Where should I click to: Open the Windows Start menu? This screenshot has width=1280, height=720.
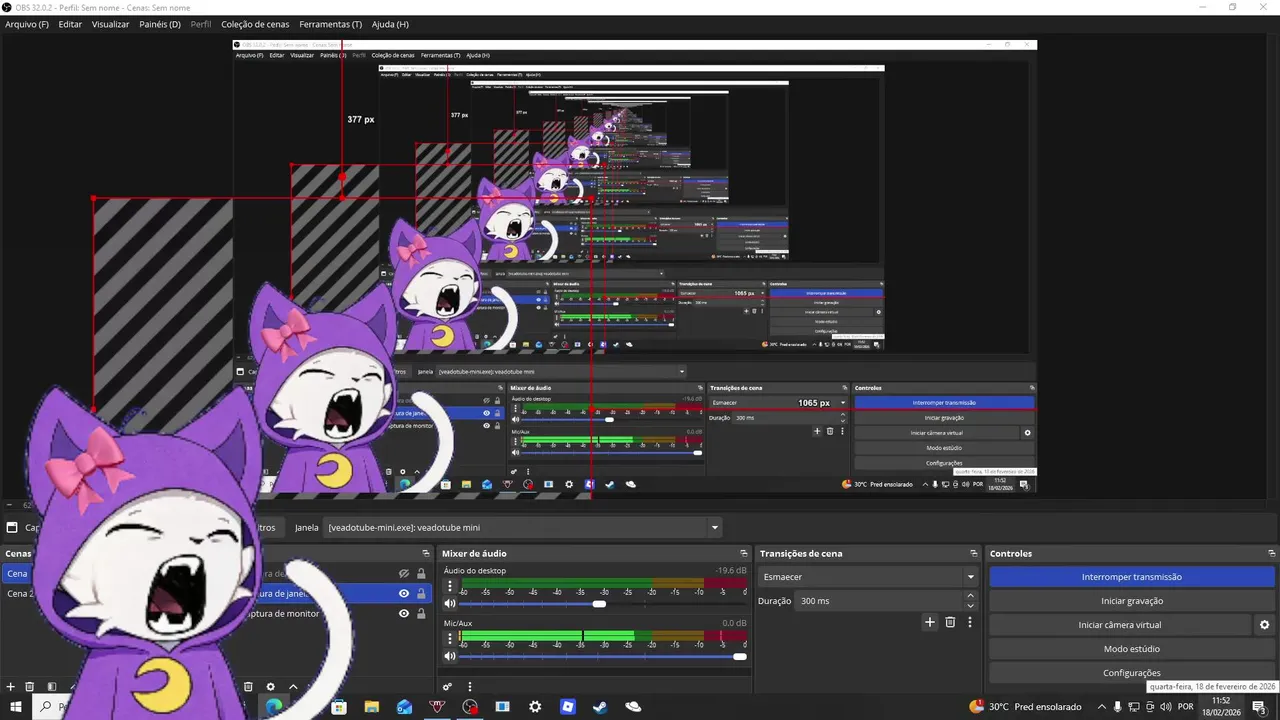point(14,707)
